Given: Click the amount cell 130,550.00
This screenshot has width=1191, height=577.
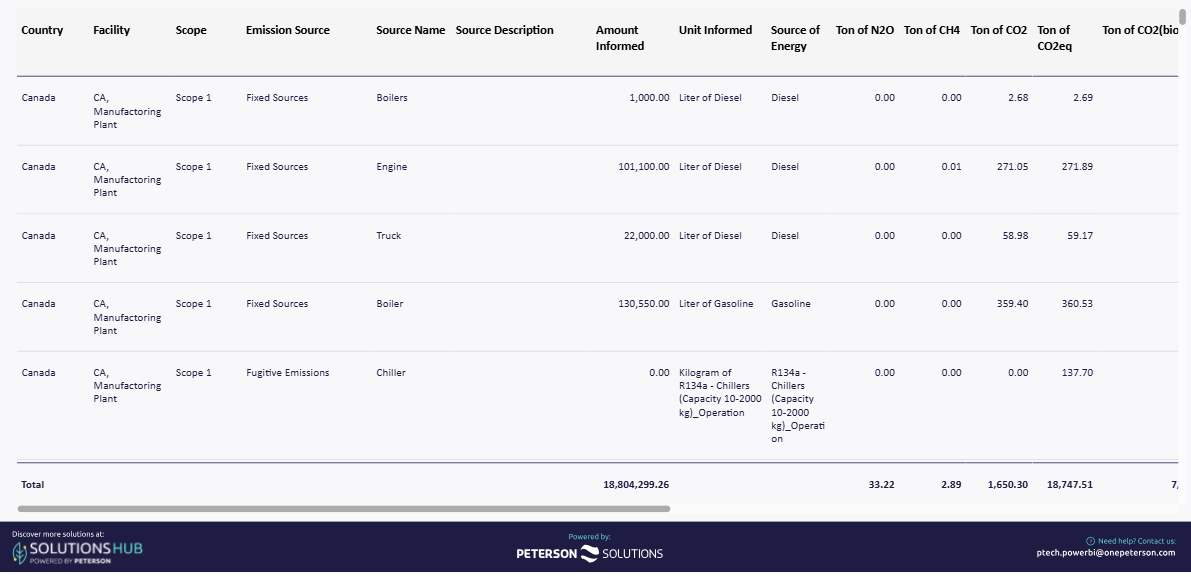Looking at the screenshot, I should click(x=644, y=304).
